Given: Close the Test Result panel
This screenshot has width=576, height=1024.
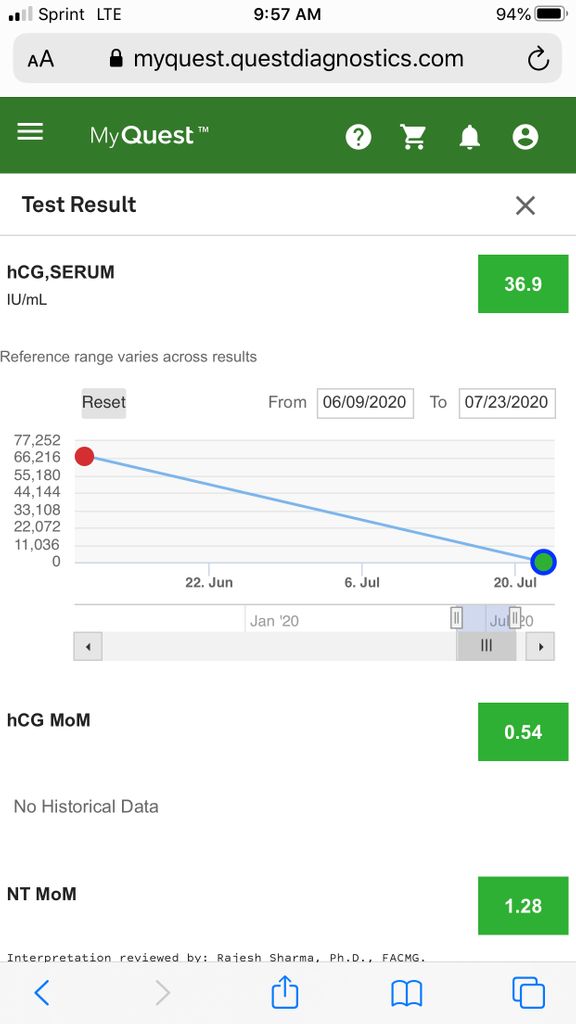Looking at the screenshot, I should coord(525,205).
